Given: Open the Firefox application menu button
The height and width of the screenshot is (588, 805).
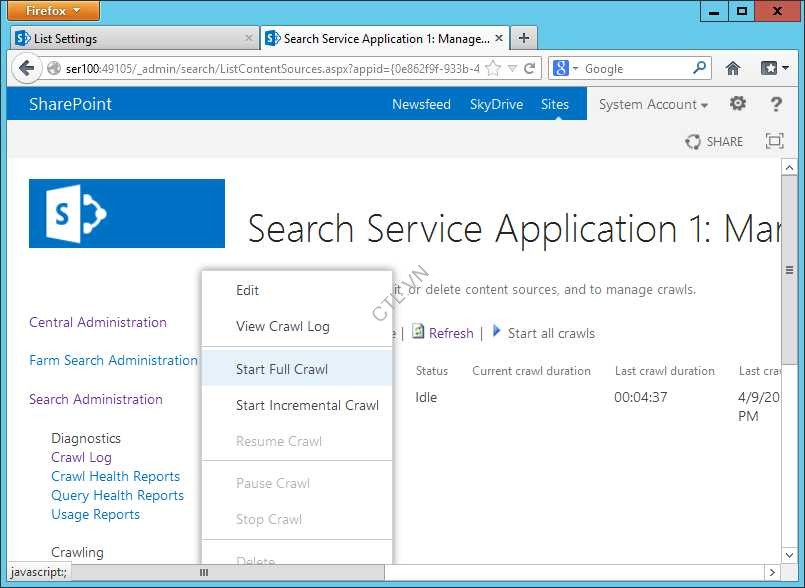Looking at the screenshot, I should pos(54,11).
